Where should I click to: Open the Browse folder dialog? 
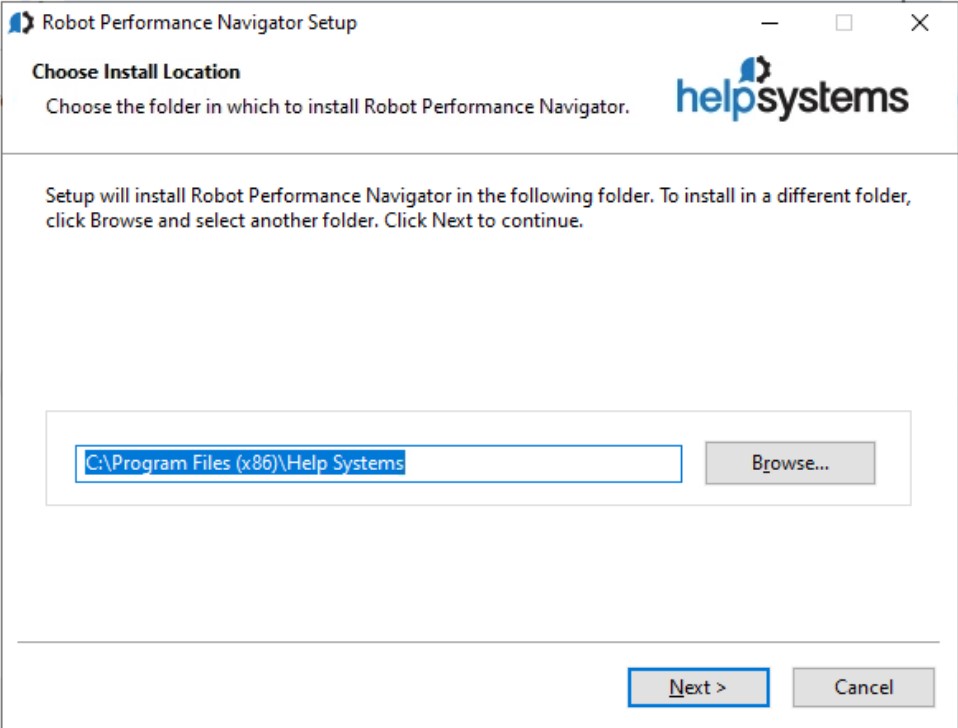pyautogui.click(x=790, y=463)
